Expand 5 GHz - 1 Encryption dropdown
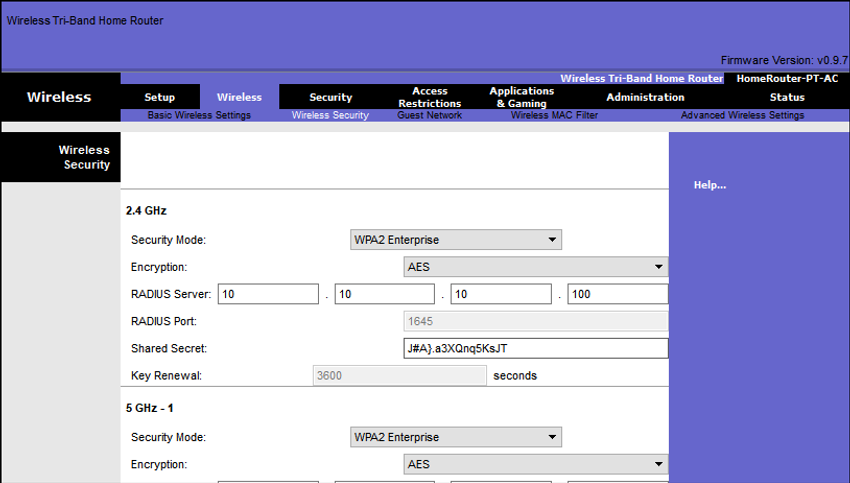Image resolution: width=850 pixels, height=483 pixels. [x=535, y=464]
